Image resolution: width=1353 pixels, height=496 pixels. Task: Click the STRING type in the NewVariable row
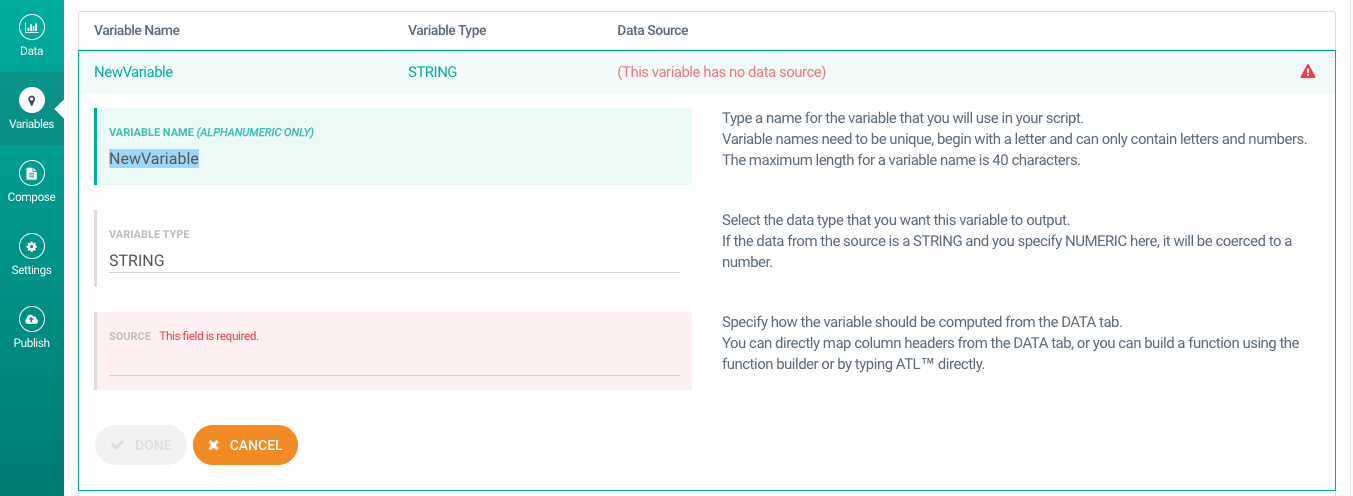432,72
